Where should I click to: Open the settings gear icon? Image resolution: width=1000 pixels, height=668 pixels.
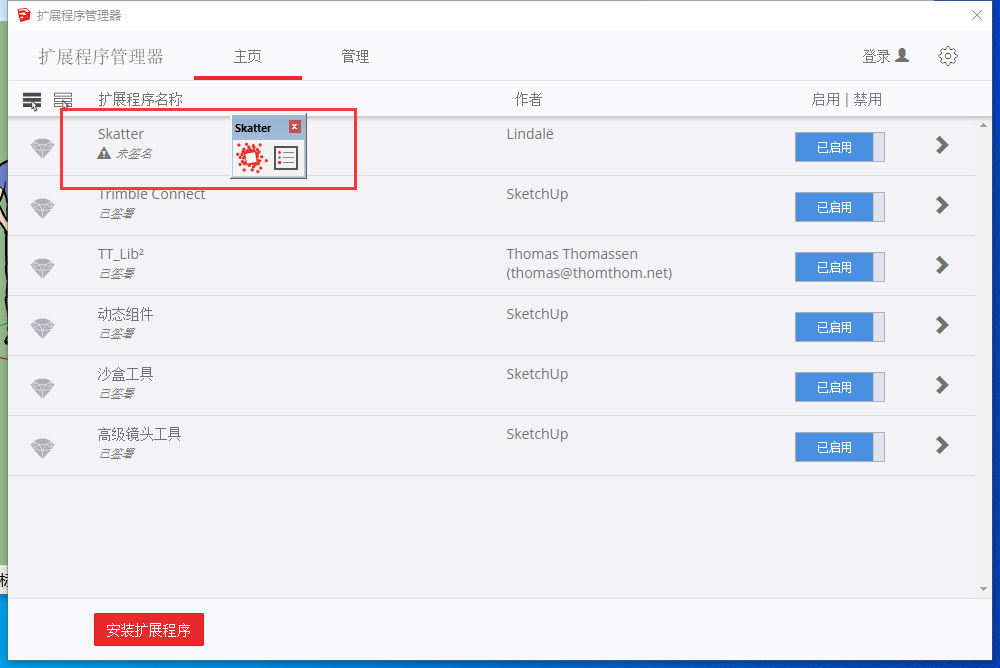pos(948,56)
